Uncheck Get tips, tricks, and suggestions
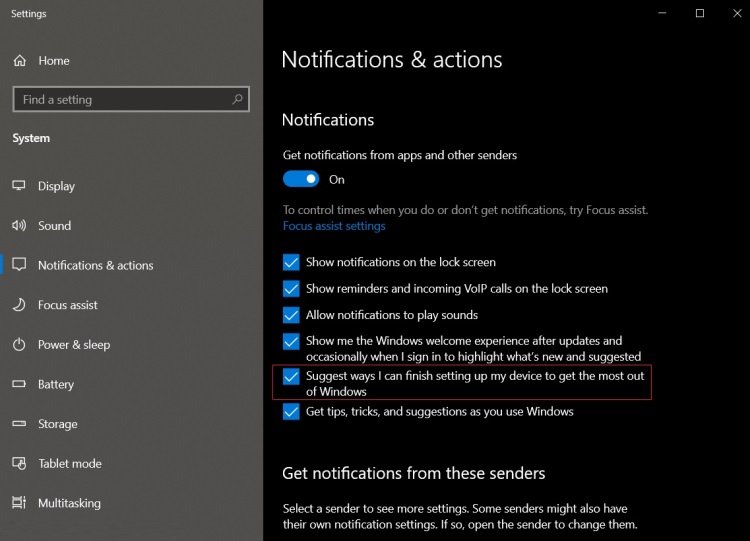750x541 pixels. [291, 411]
